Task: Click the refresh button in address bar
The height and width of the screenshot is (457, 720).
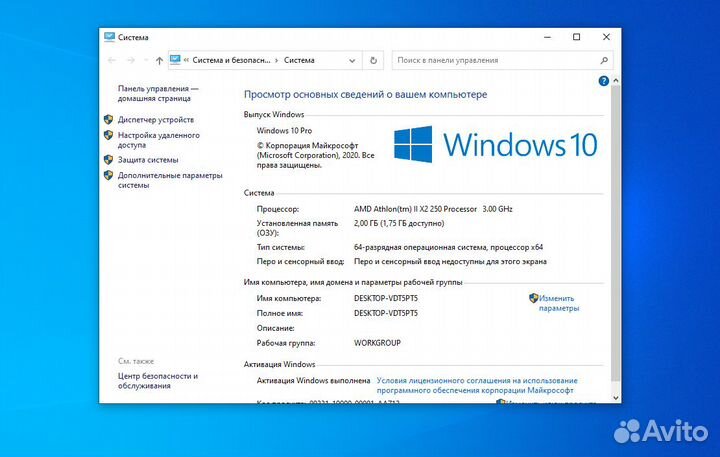Action: (373, 60)
